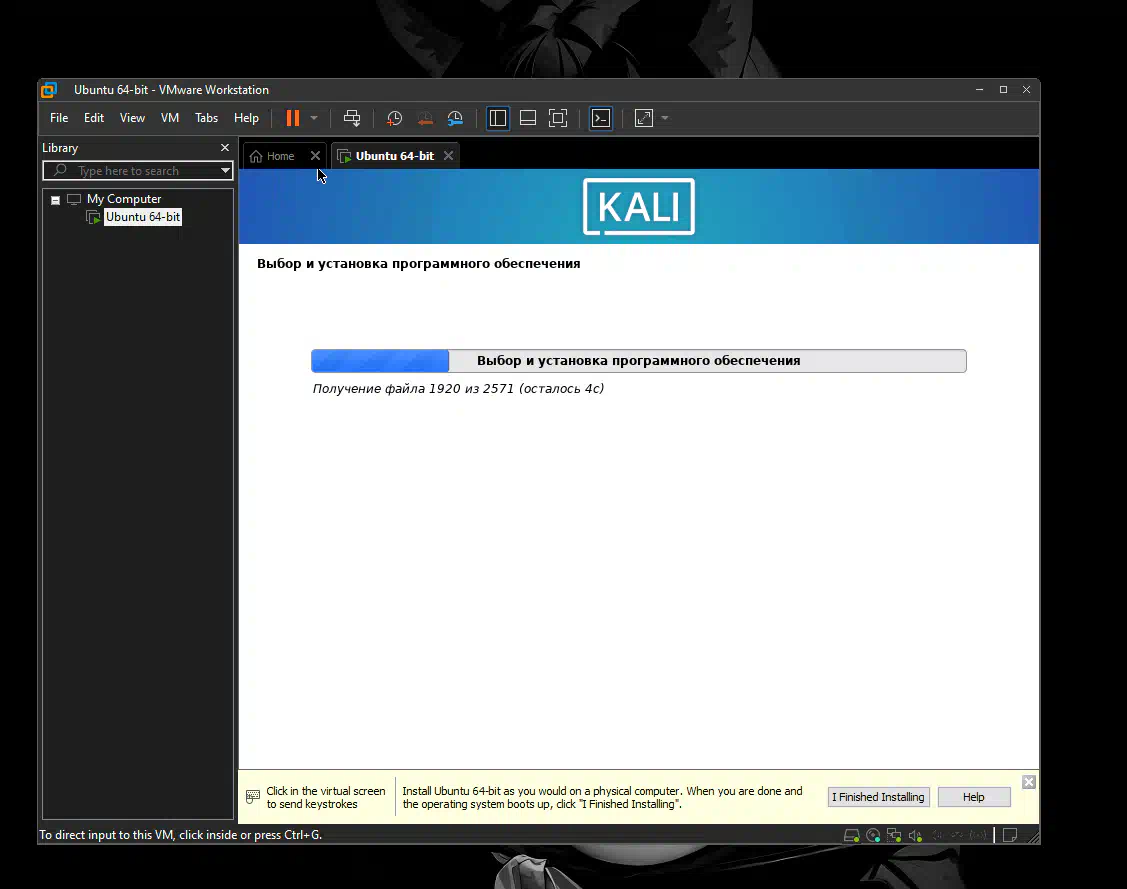
Task: Click the installation progress bar
Action: click(x=638, y=361)
